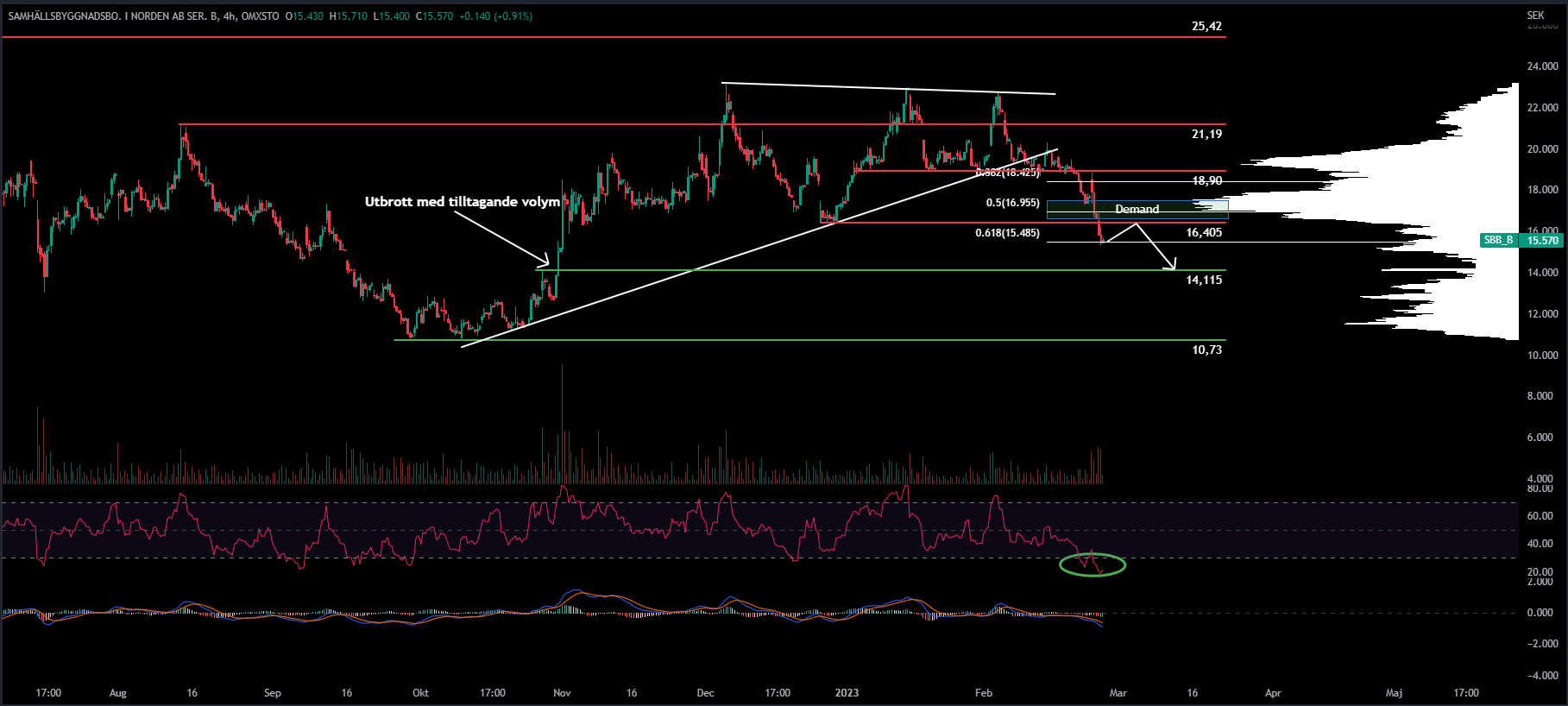Select the Mar label on time axis
Image resolution: width=1568 pixels, height=706 pixels.
tap(1118, 693)
